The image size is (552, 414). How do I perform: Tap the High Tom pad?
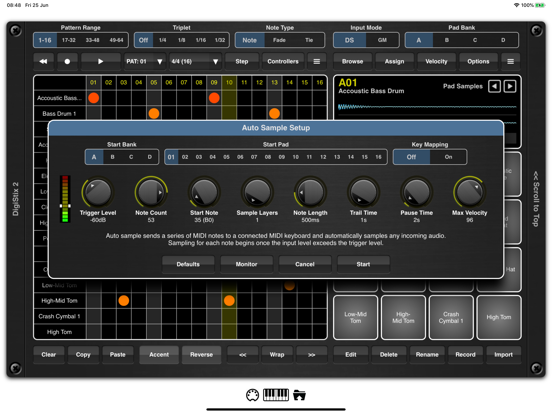tap(499, 317)
